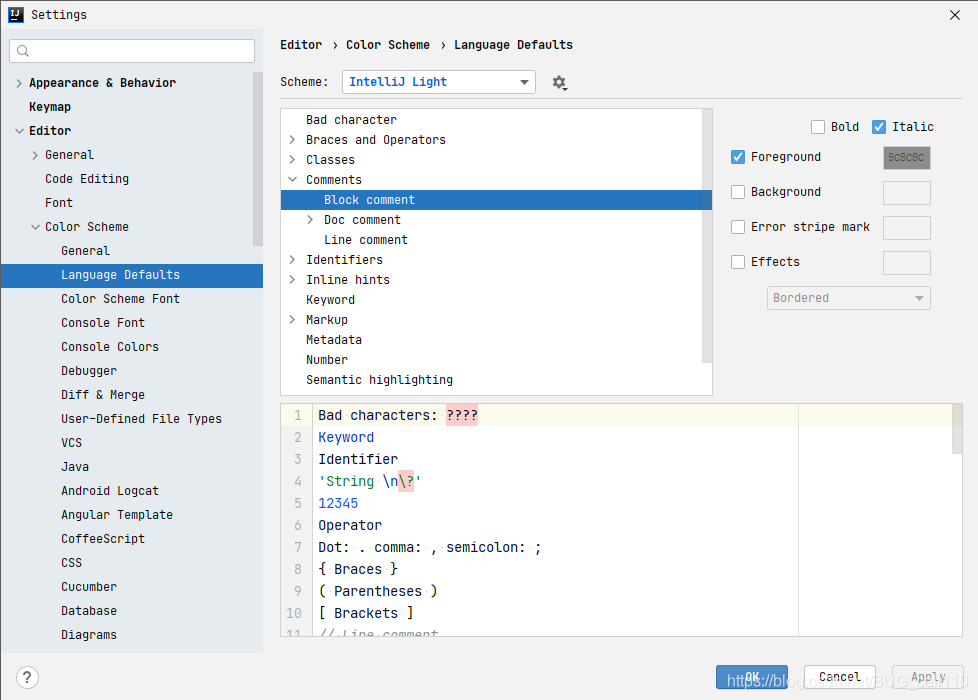Toggle the Error stripe mark checkbox
This screenshot has height=700, width=978.
pos(737,227)
